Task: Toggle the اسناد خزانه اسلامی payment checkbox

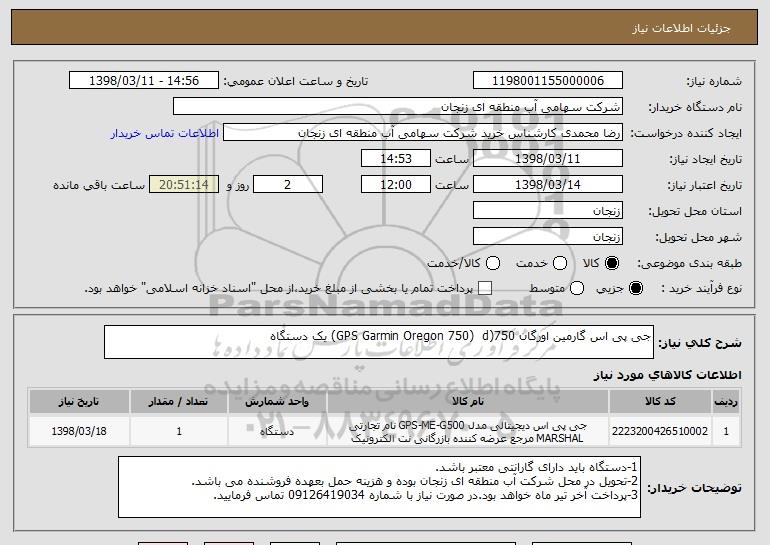Action: tap(485, 288)
